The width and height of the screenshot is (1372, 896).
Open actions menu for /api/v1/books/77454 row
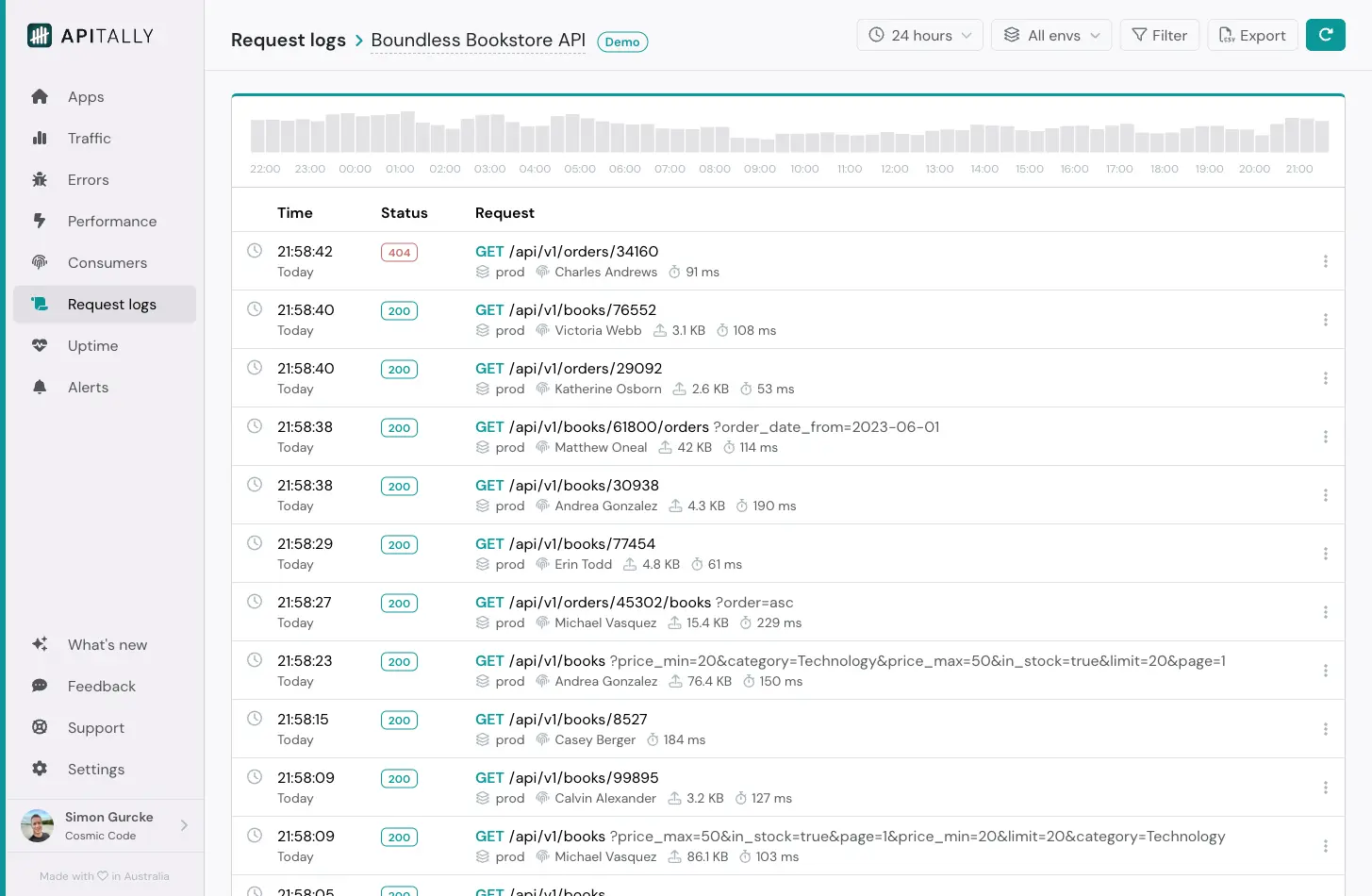[1326, 554]
